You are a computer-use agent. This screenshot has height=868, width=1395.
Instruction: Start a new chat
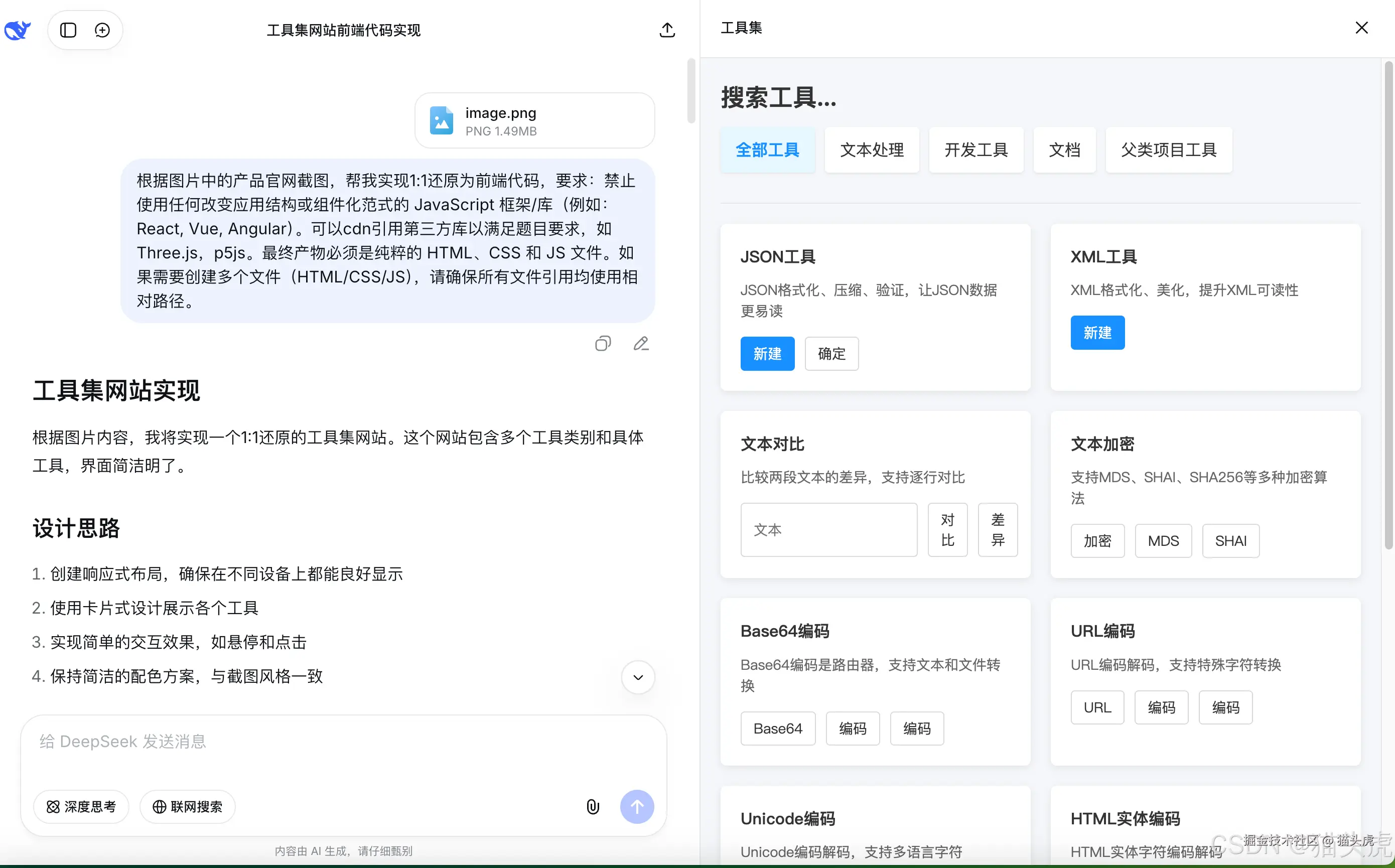click(102, 30)
